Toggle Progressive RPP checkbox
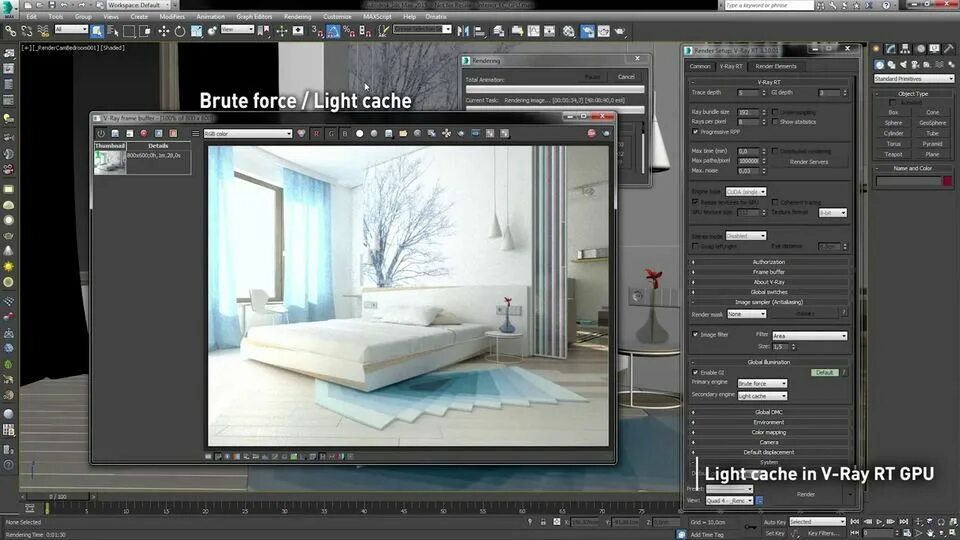 point(695,132)
